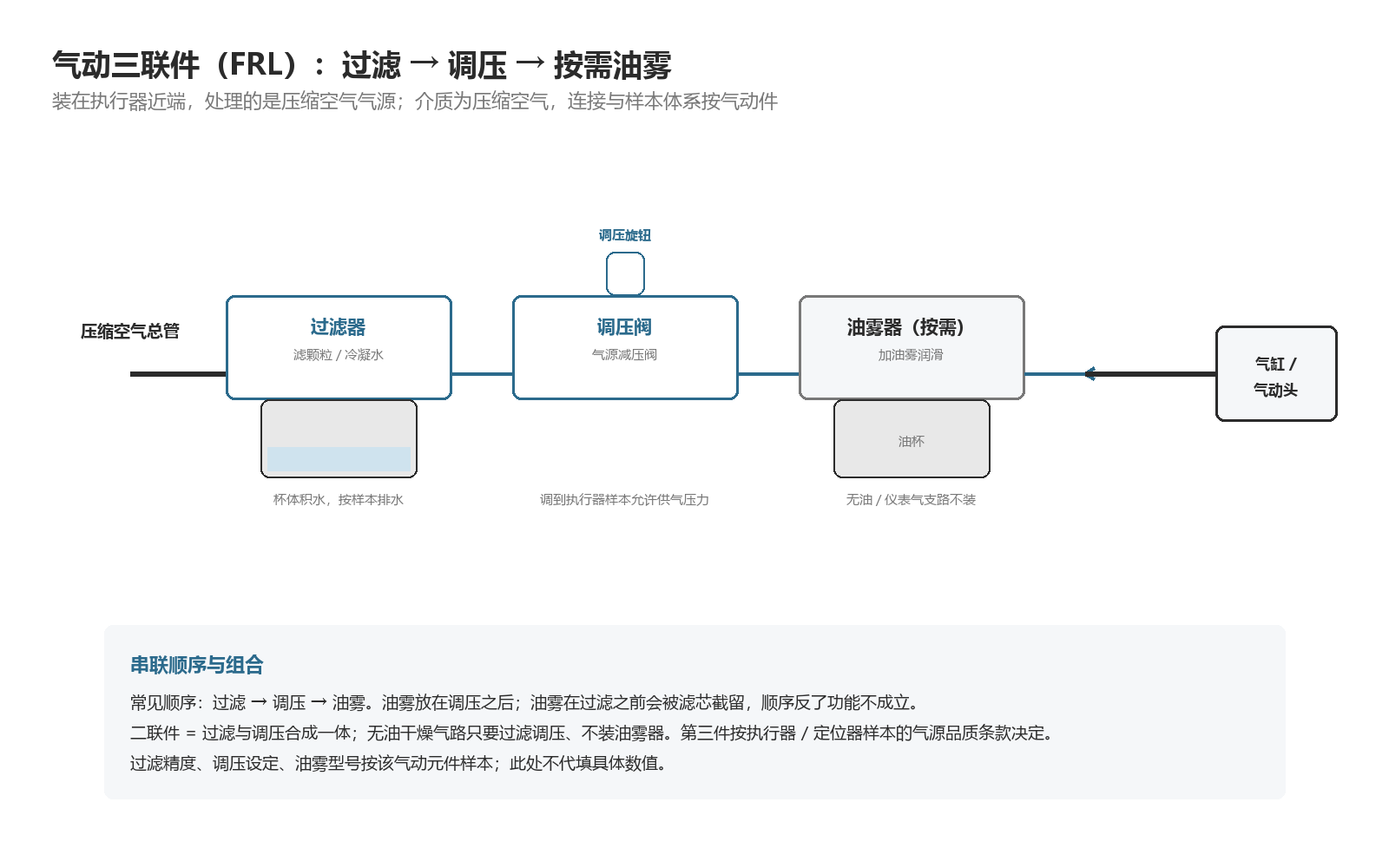The height and width of the screenshot is (868, 1389).
Task: Click the 油杯 oil cup box
Action: click(x=912, y=438)
